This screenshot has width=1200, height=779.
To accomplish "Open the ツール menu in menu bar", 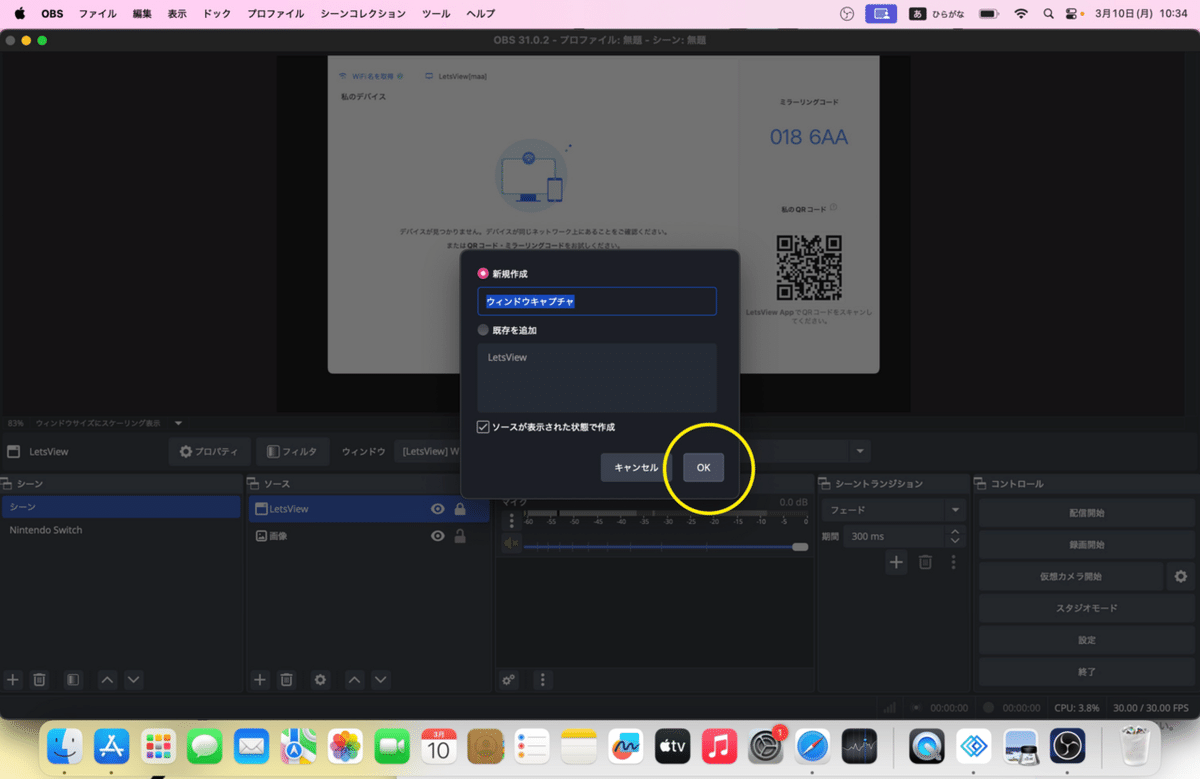I will [x=435, y=14].
